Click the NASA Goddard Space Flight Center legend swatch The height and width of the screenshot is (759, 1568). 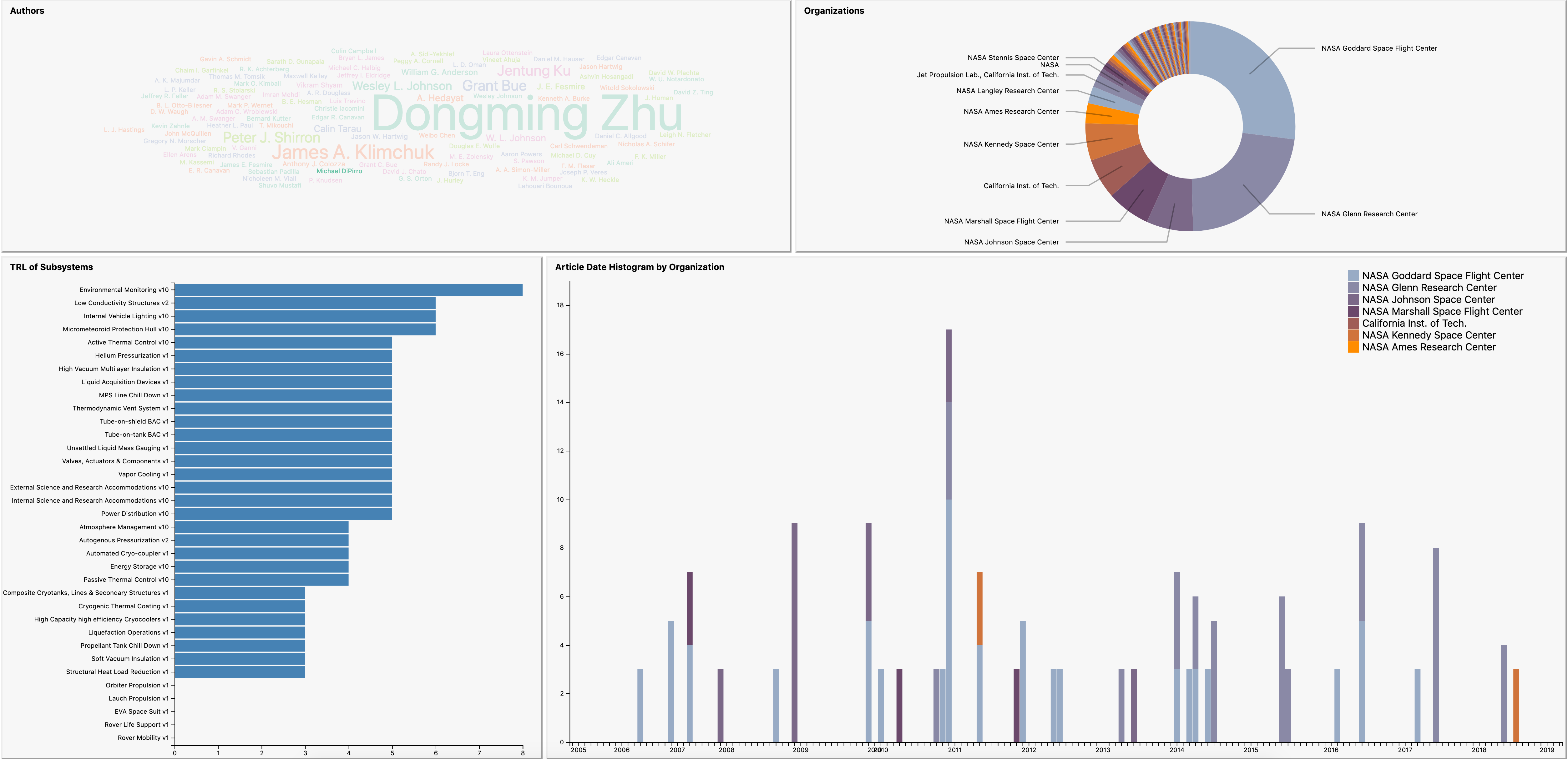(x=1353, y=276)
